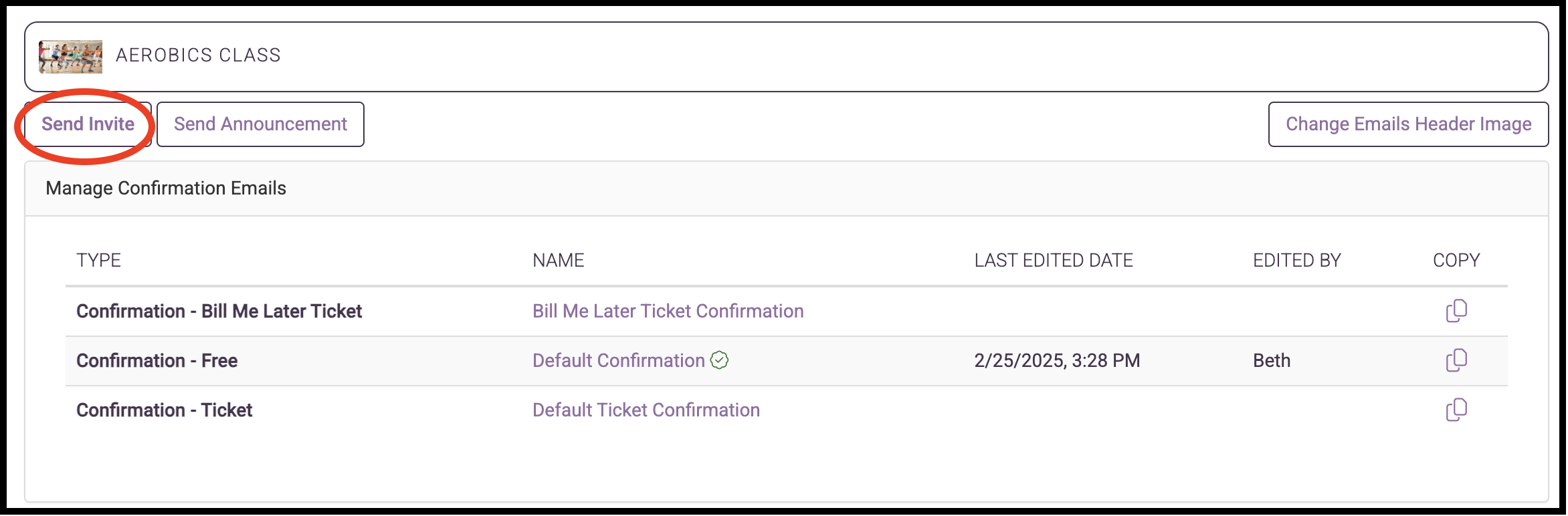The width and height of the screenshot is (1568, 516).
Task: Click the Send Invite button
Action: 88,124
